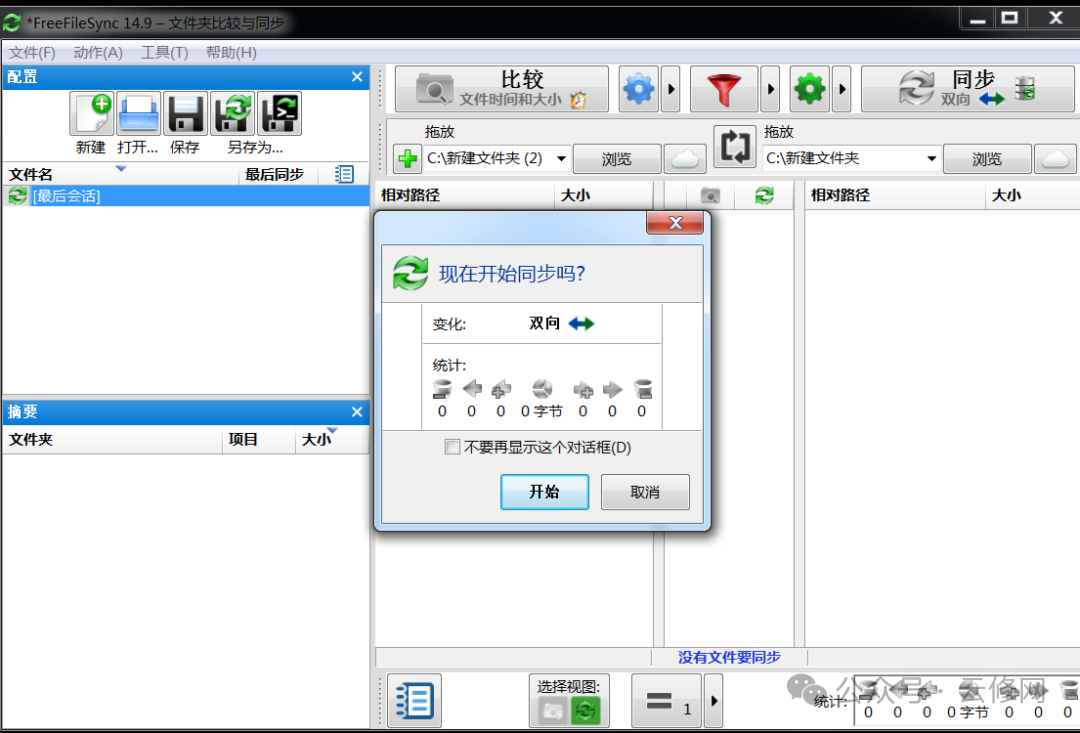Screen dimensions: 1080x733
Task: Open the log panel notebook icon
Action: (x=415, y=701)
